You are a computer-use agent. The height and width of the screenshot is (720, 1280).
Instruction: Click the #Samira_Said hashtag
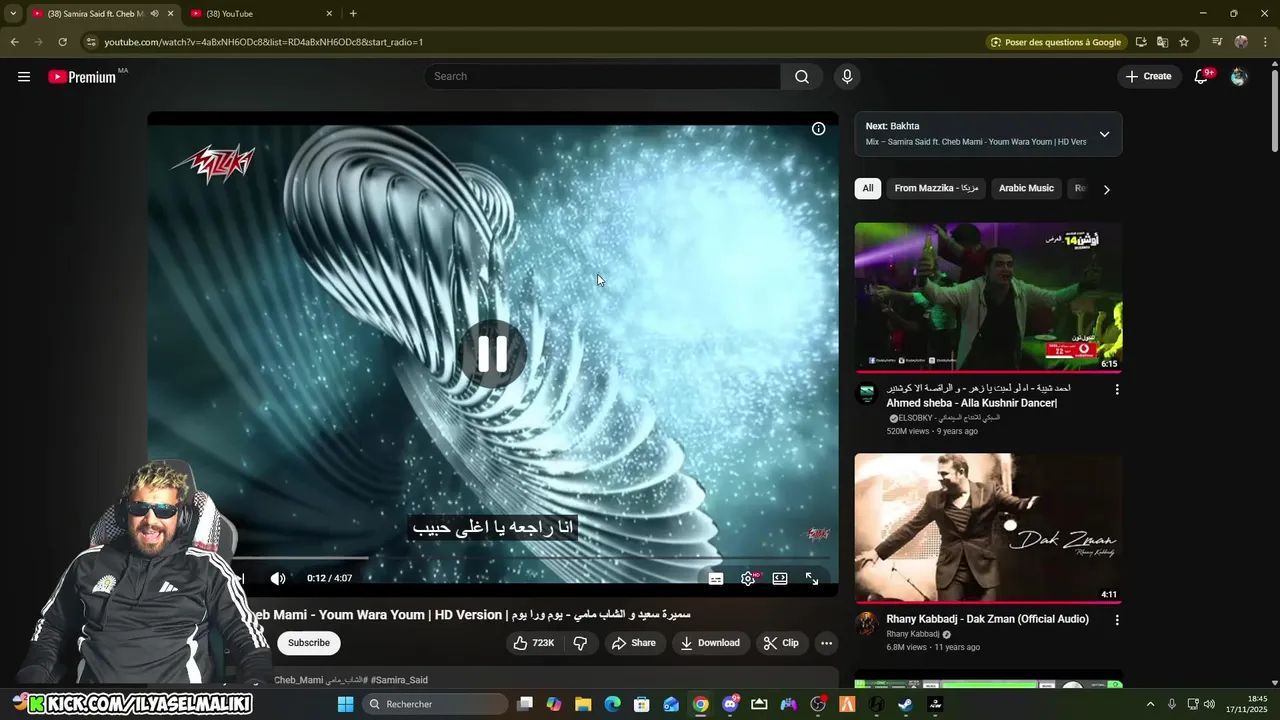point(399,680)
